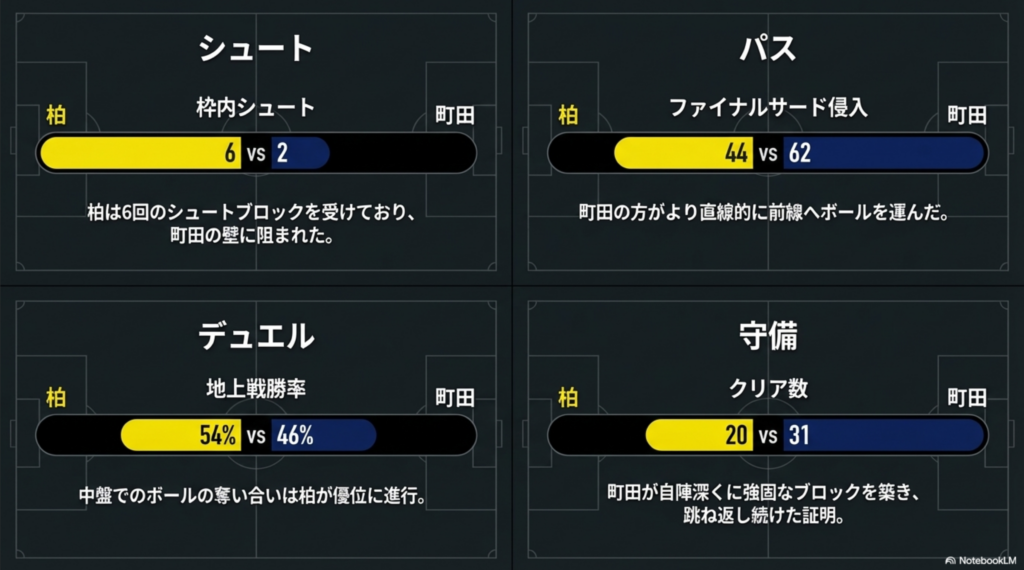Select the クリア数 stat label
This screenshot has height=570, width=1024.
(768, 388)
